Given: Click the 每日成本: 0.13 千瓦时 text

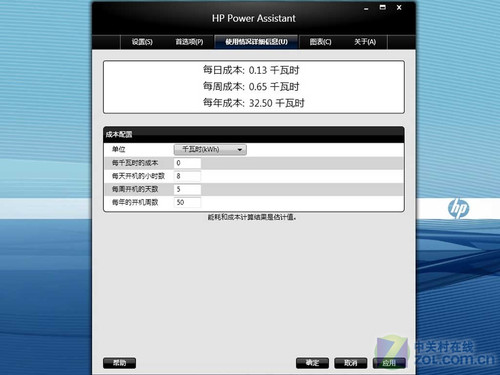Looking at the screenshot, I should tap(251, 70).
